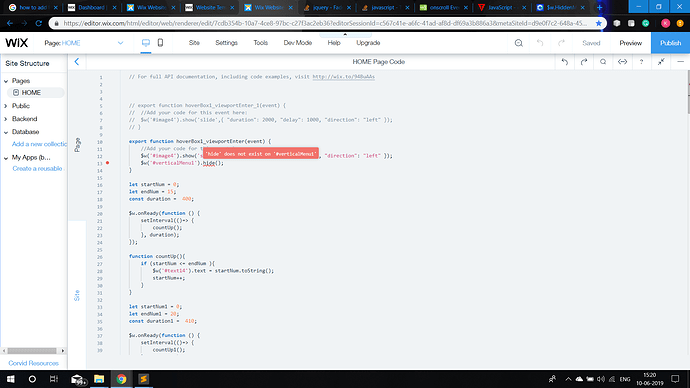Open the Windows notification center
690x388 pixels.
point(675,379)
